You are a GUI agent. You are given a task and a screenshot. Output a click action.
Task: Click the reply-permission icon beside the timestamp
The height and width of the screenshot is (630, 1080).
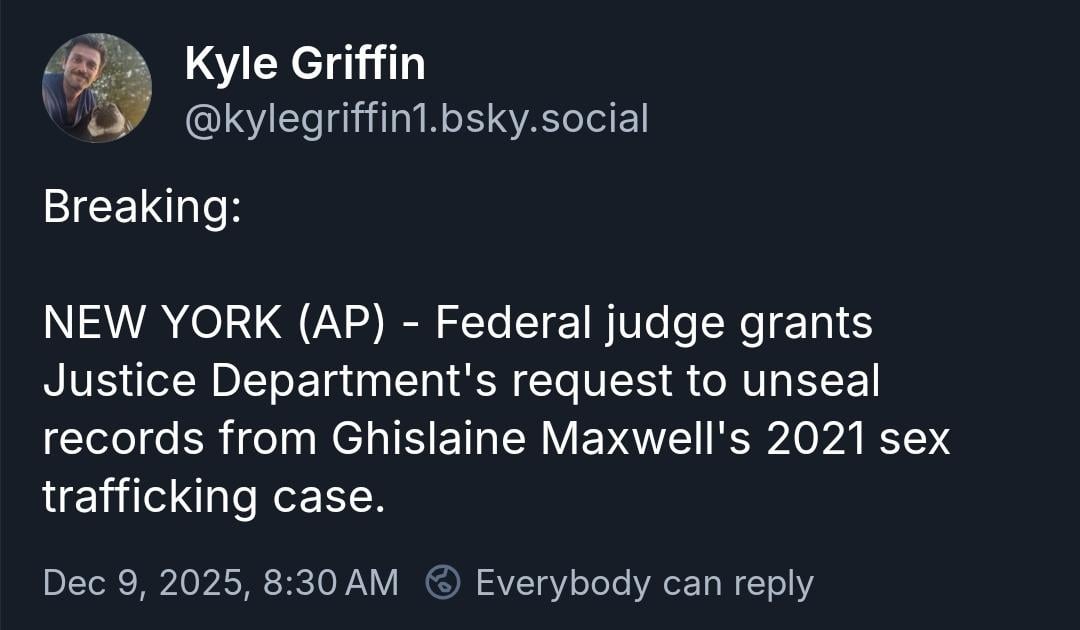click(443, 582)
